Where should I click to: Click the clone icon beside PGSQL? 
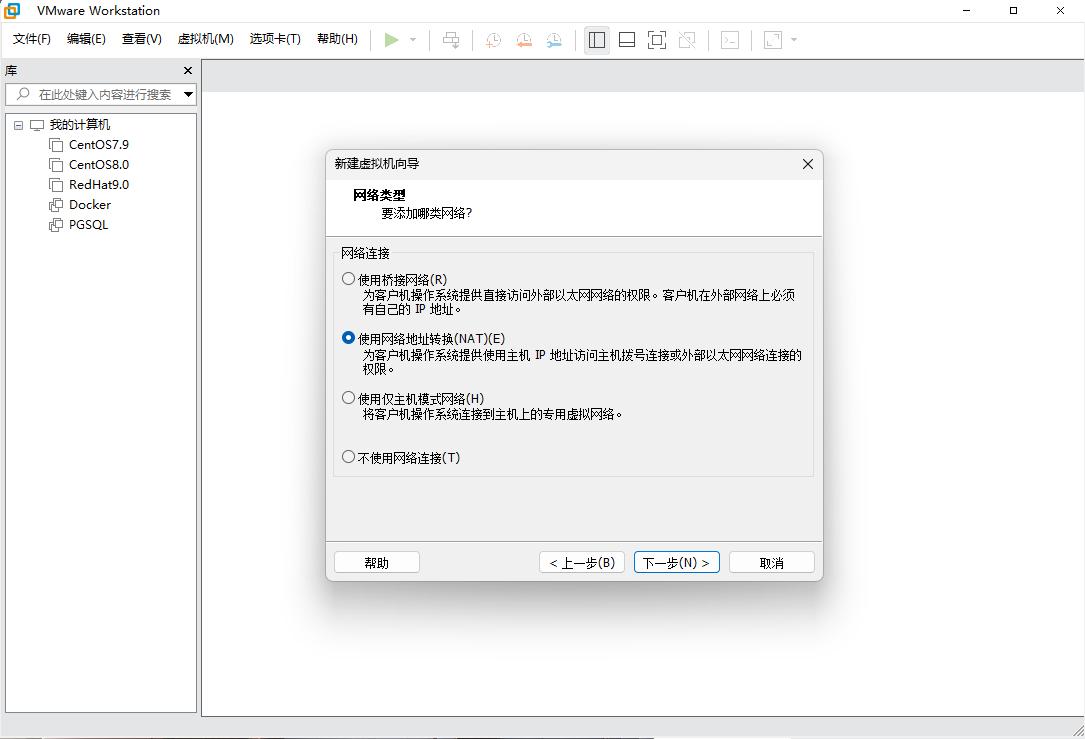coord(56,225)
